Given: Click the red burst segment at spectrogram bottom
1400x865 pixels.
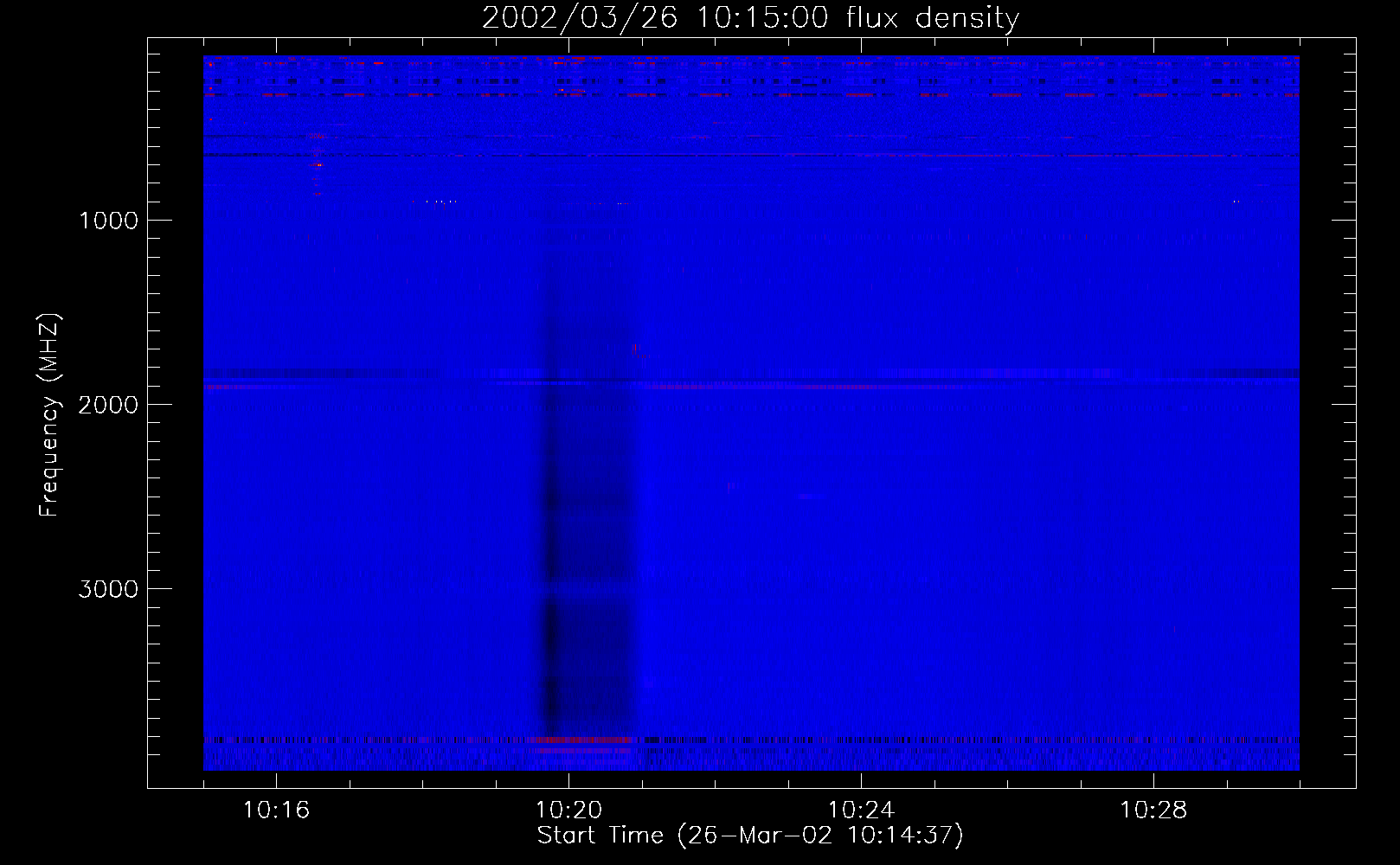Looking at the screenshot, I should (x=583, y=740).
